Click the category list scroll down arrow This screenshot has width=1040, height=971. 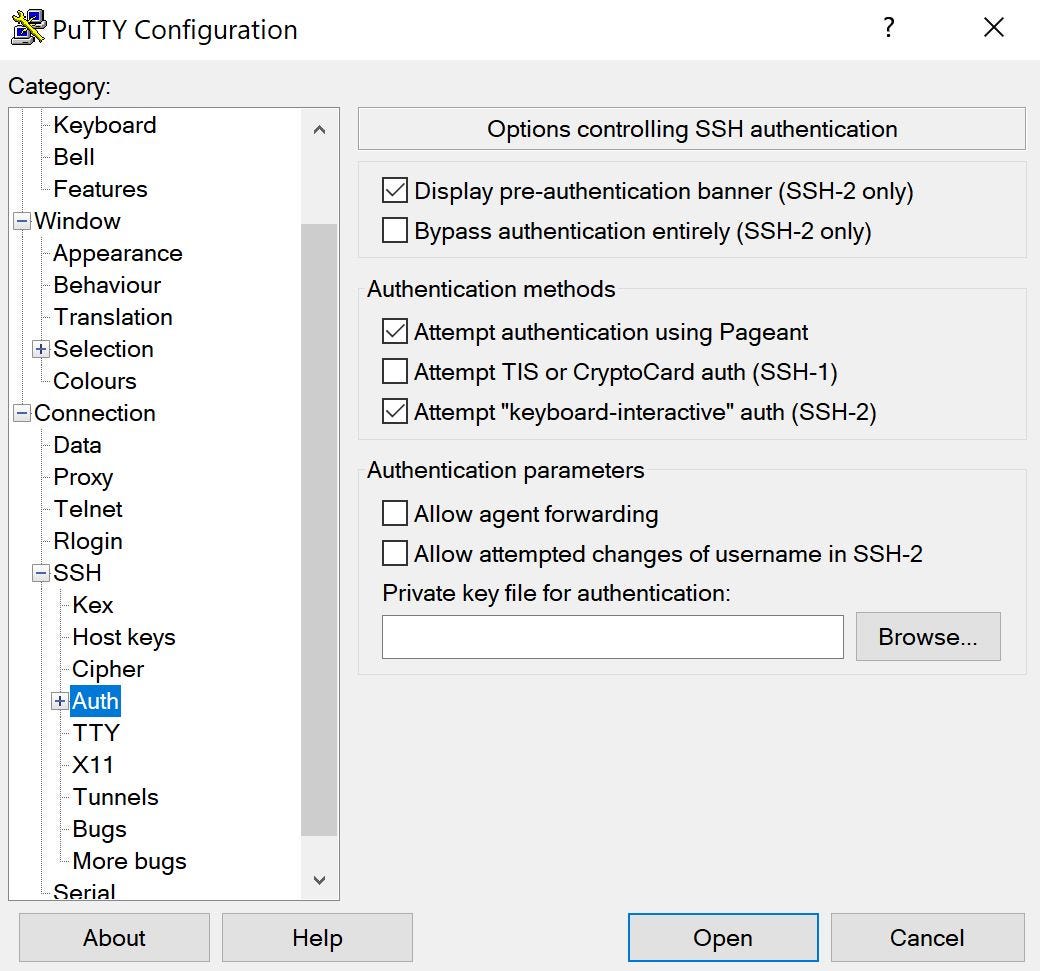tap(319, 880)
